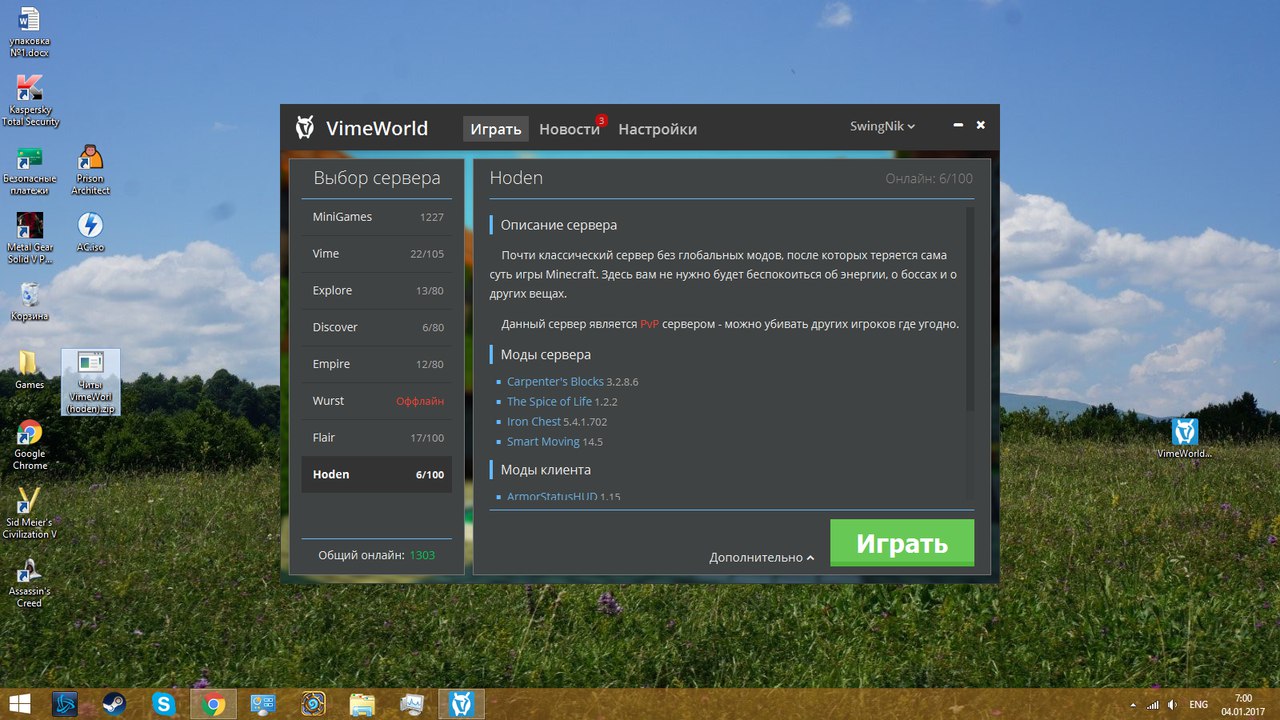This screenshot has height=720, width=1280.
Task: Open the network signal tray icon
Action: tap(1152, 705)
